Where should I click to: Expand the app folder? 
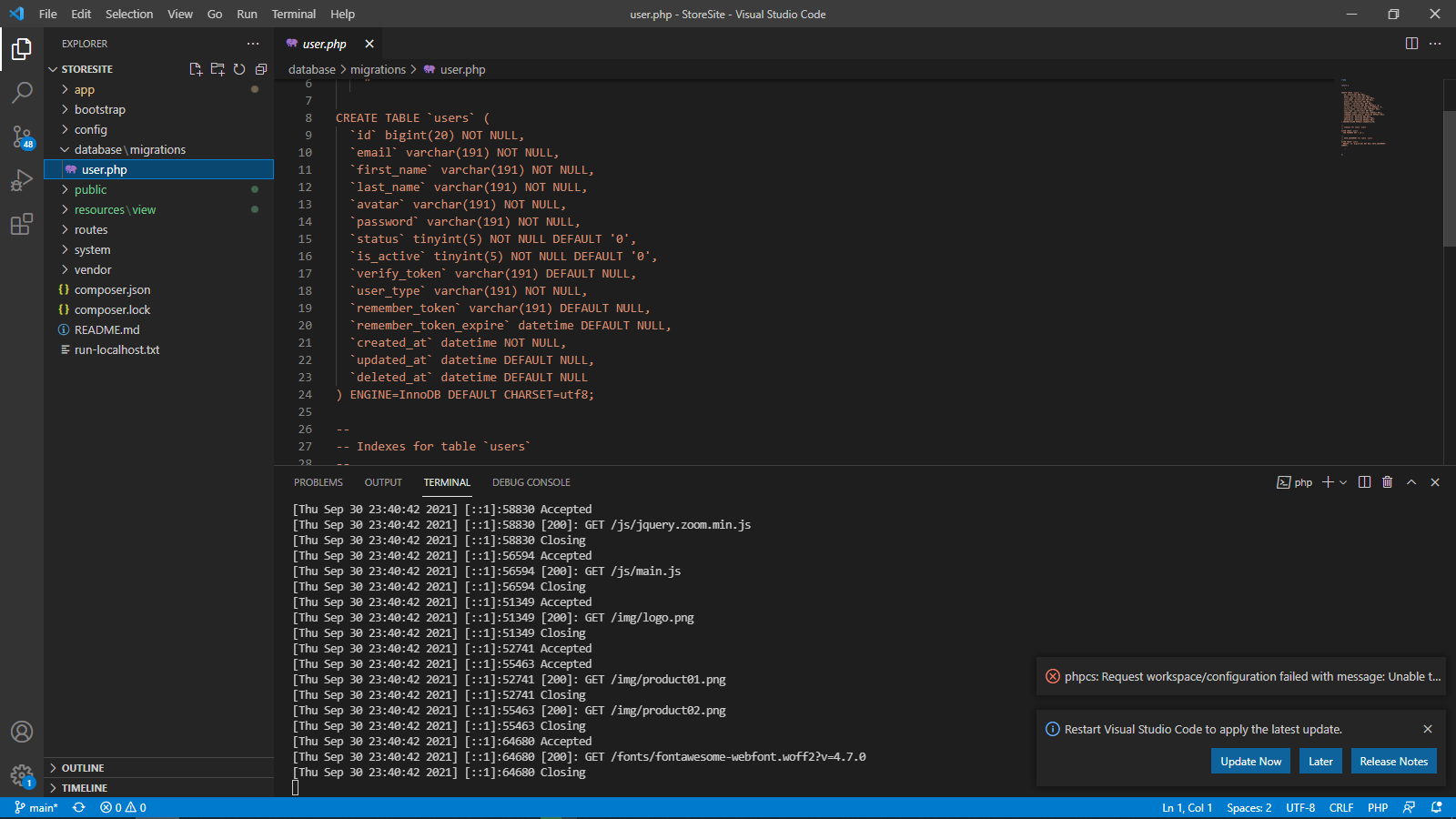pyautogui.click(x=159, y=89)
